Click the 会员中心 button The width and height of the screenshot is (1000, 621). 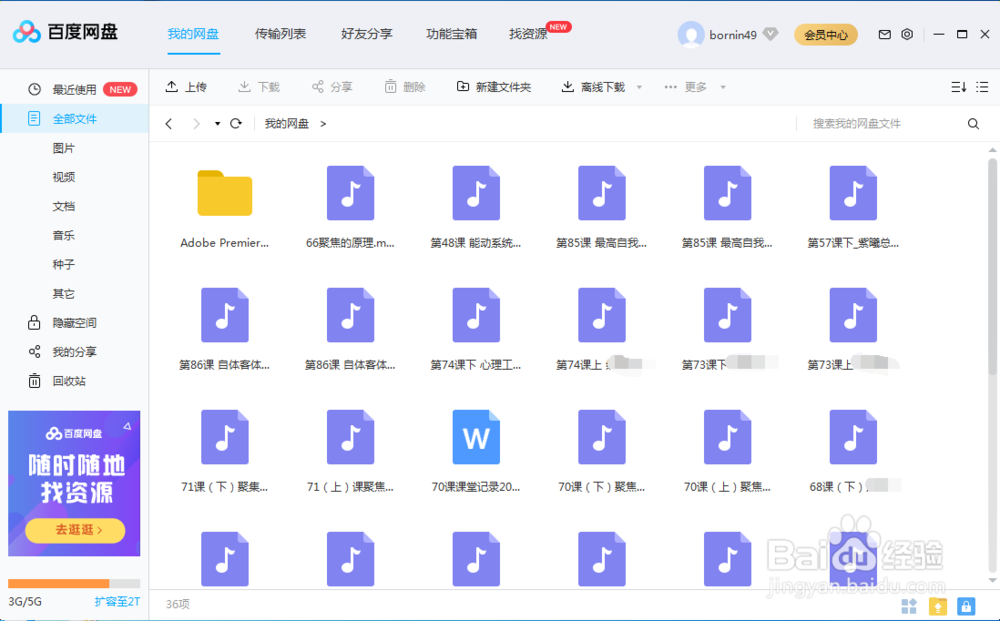click(826, 33)
